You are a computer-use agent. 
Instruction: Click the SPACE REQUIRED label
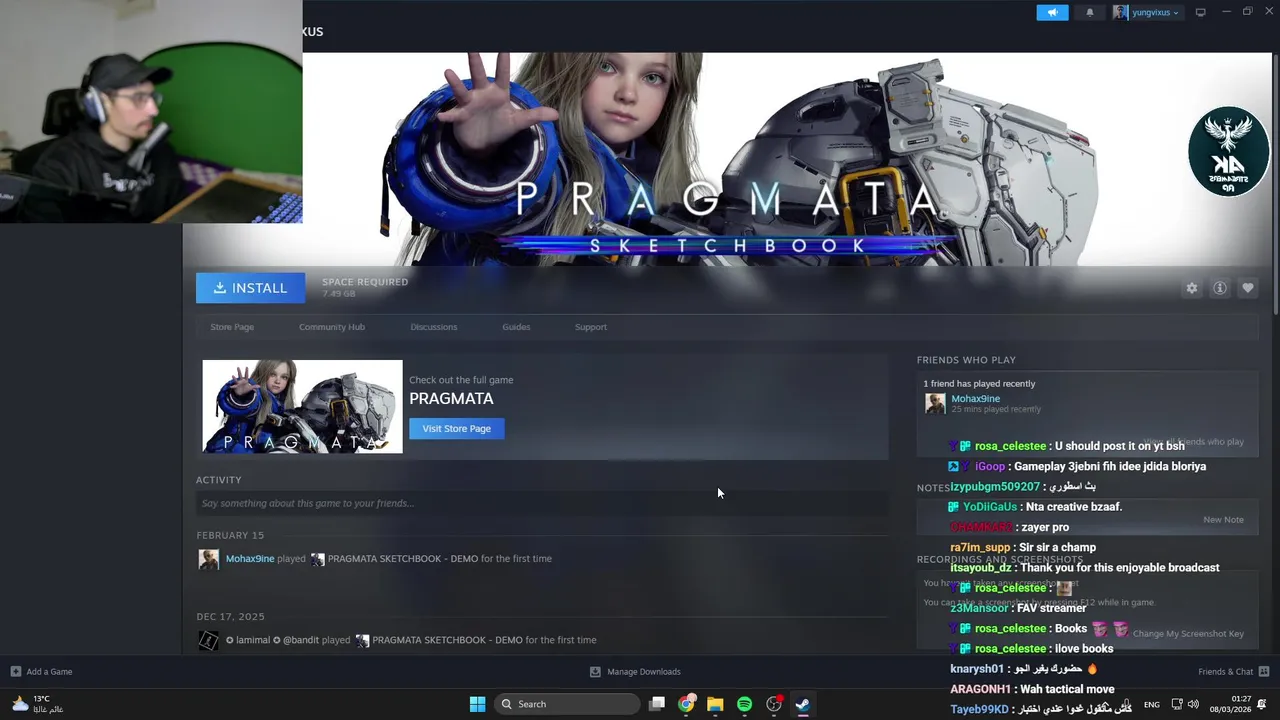[365, 282]
